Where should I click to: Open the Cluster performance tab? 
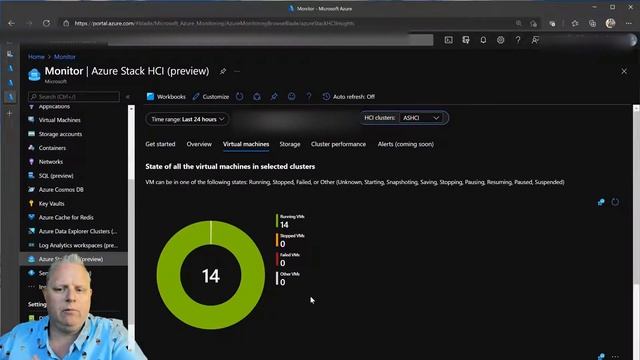(x=338, y=144)
